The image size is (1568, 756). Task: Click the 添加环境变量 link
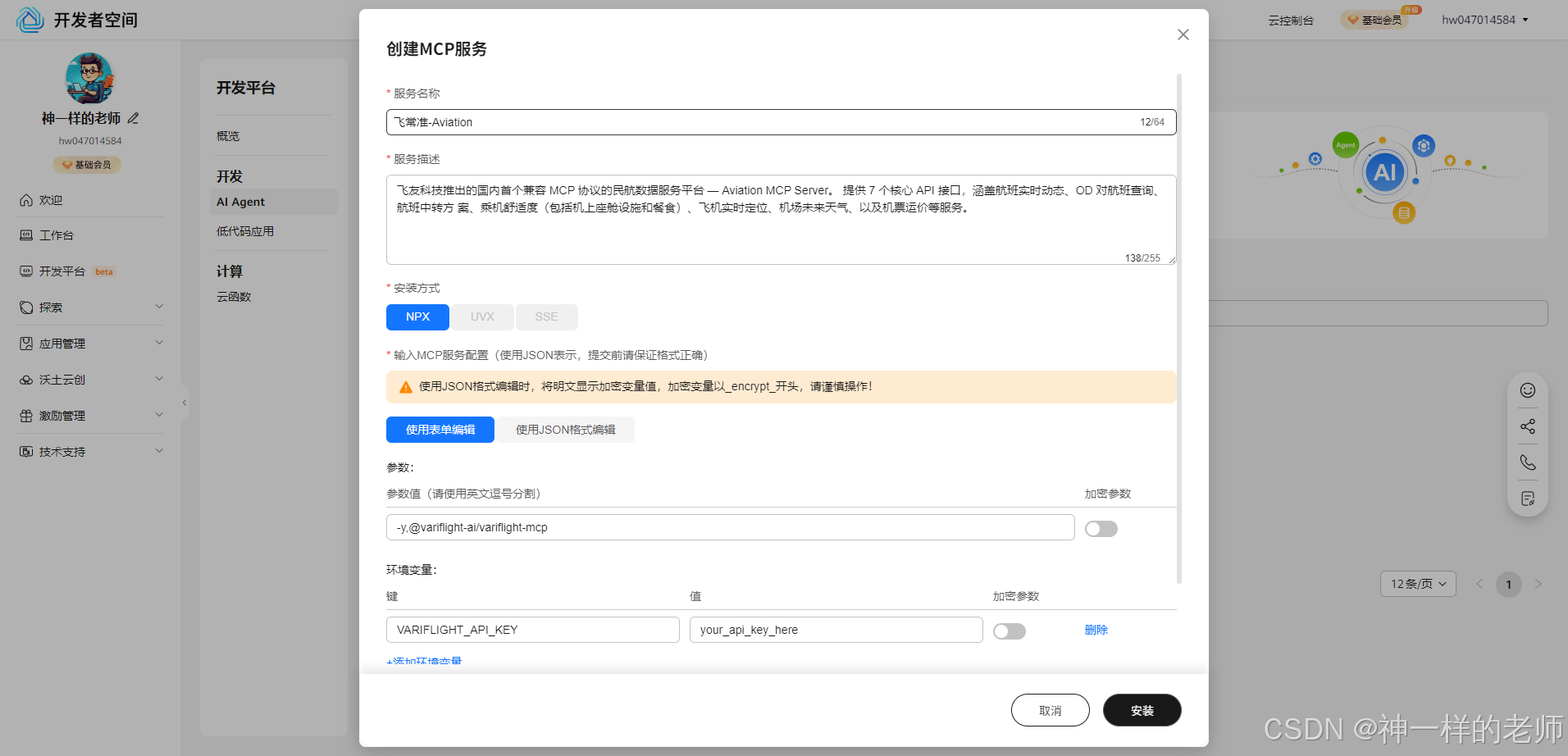[424, 662]
